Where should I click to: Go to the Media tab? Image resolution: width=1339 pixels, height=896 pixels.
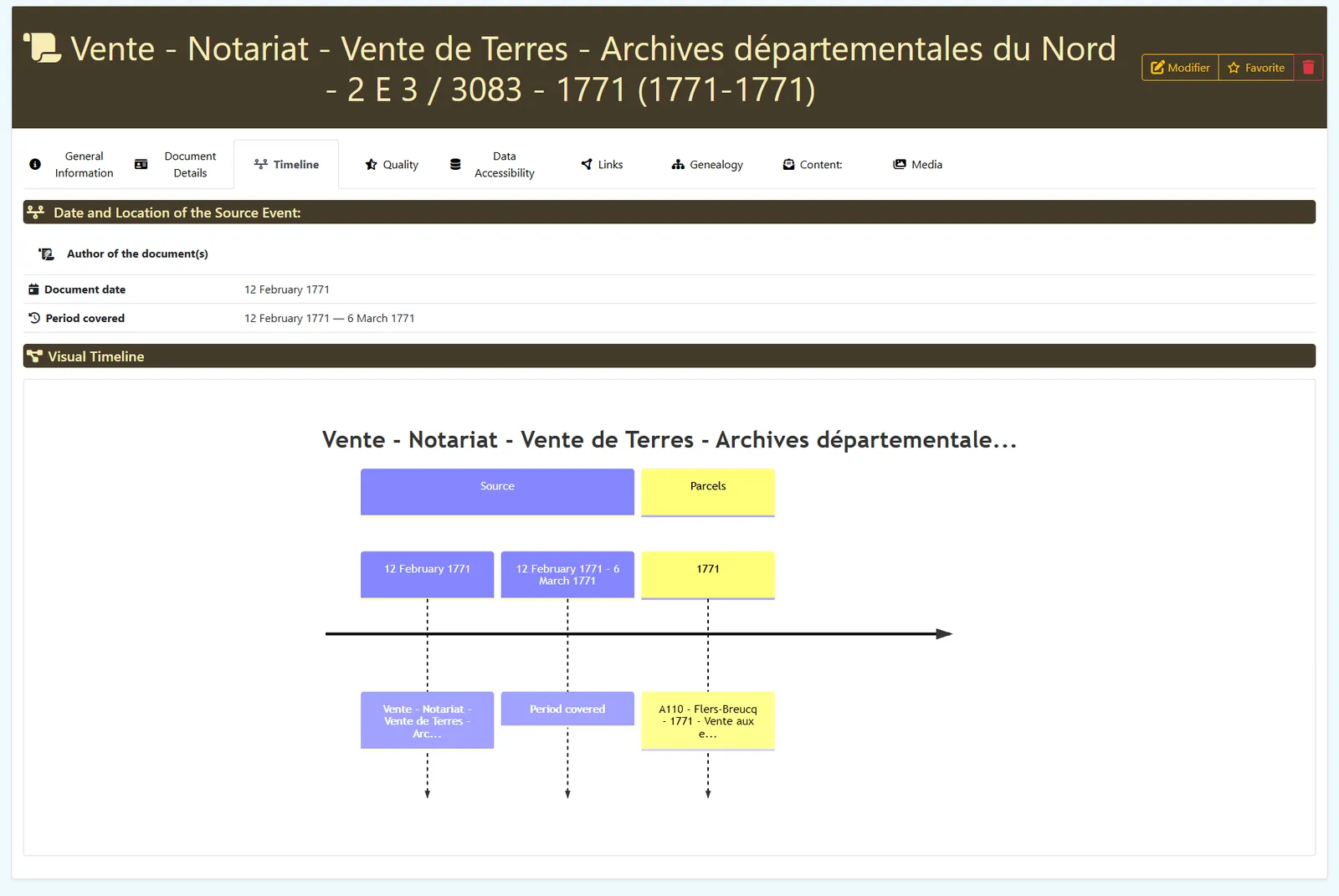point(918,165)
